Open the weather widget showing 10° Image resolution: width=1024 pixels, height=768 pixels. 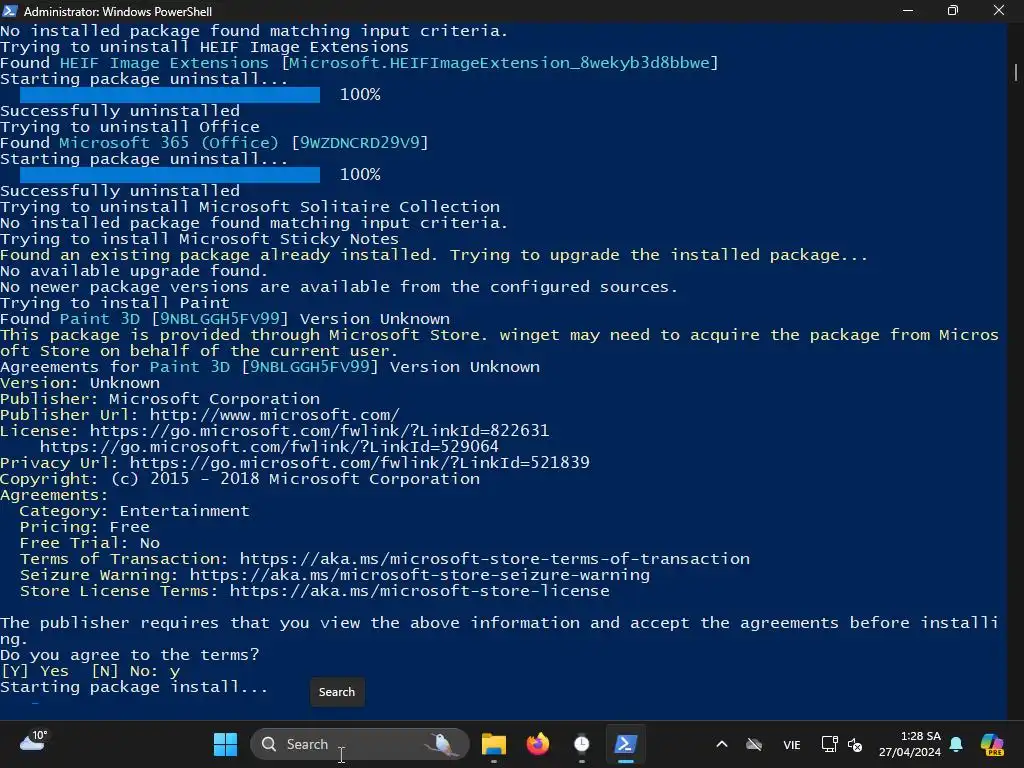33,742
